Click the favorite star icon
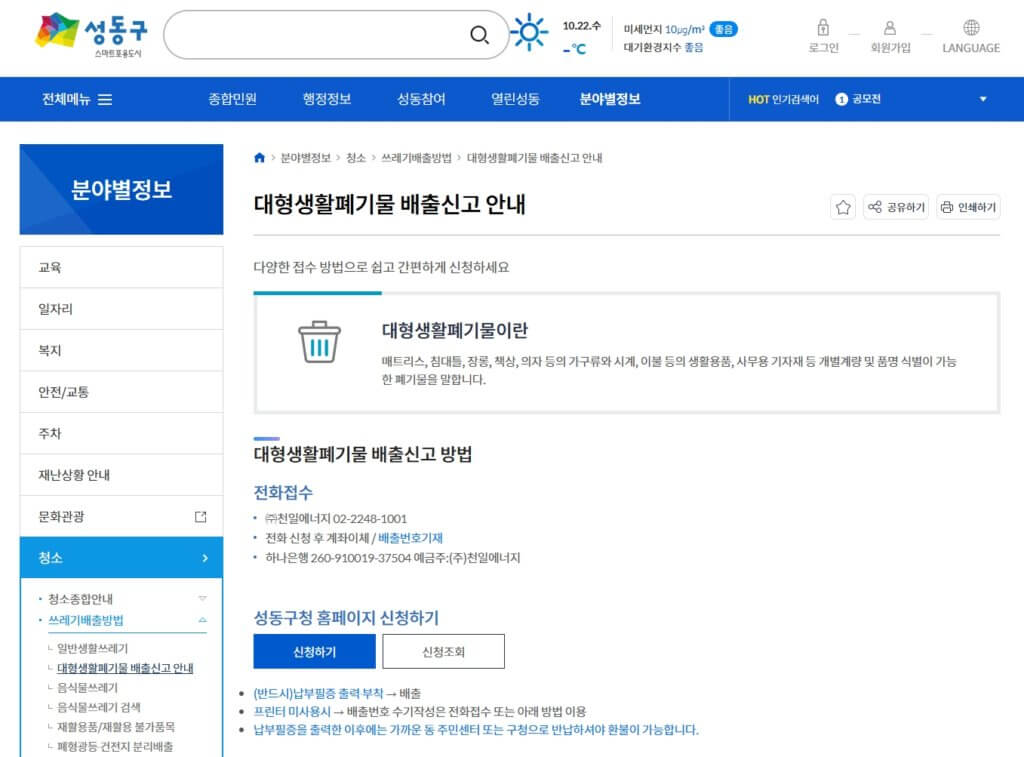Screen dimensions: 1024x757 (x=843, y=207)
